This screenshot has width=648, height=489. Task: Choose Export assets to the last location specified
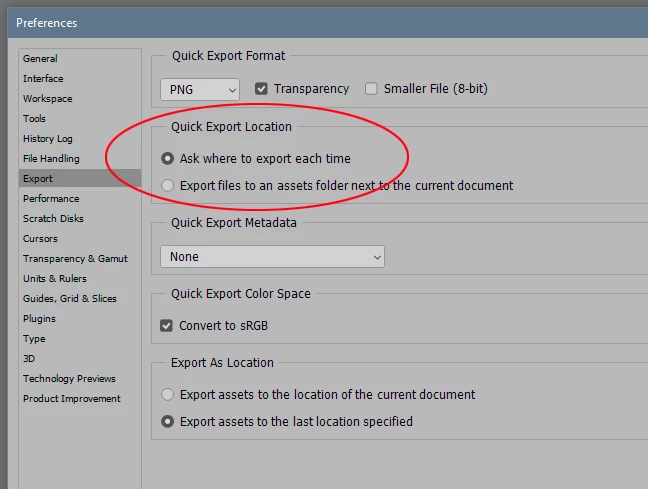coord(167,421)
